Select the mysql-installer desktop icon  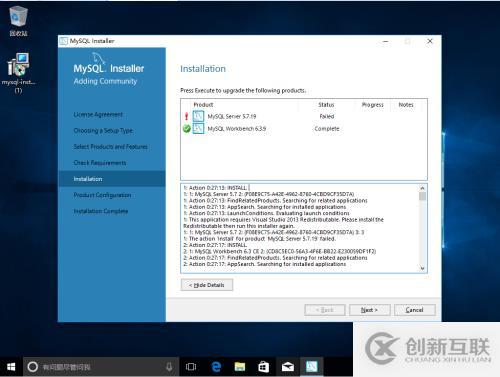click(x=18, y=72)
